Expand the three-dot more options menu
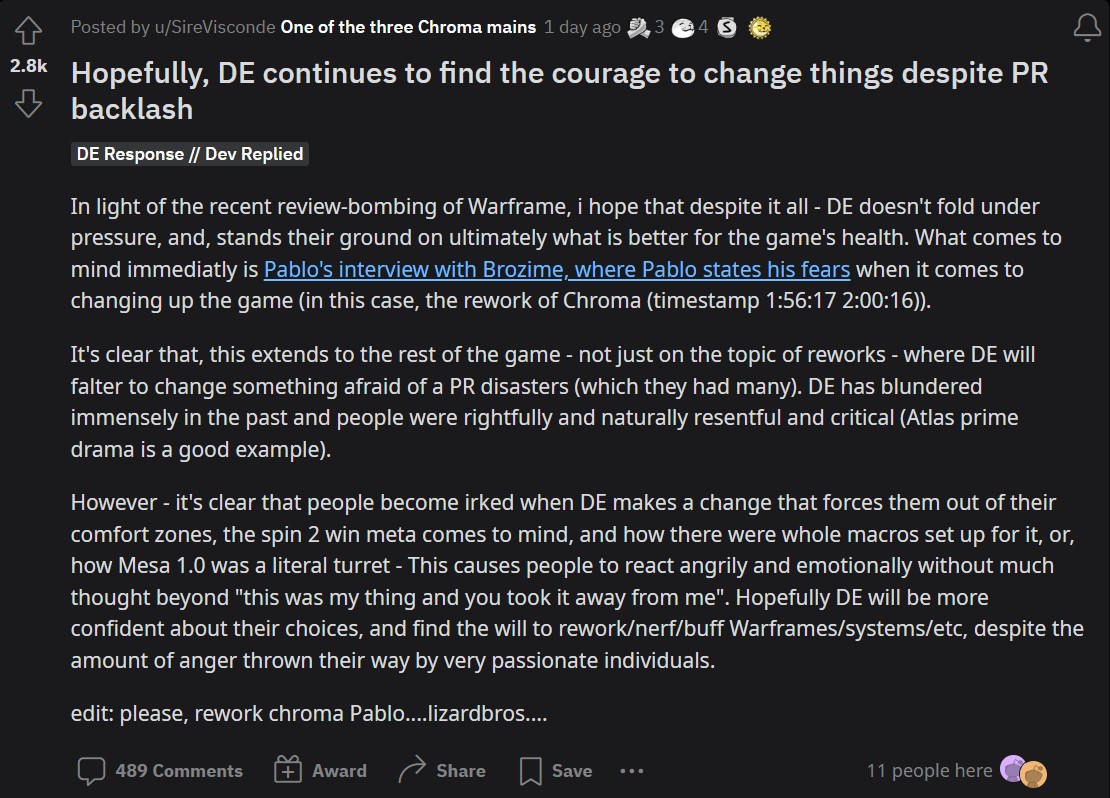The width and height of the screenshot is (1110, 798). point(631,770)
